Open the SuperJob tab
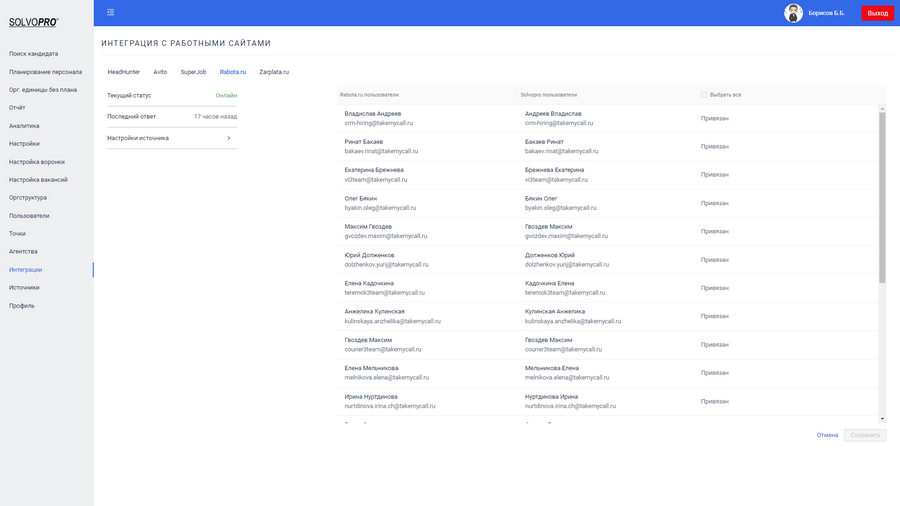Viewport: 900px width, 506px height. (193, 72)
